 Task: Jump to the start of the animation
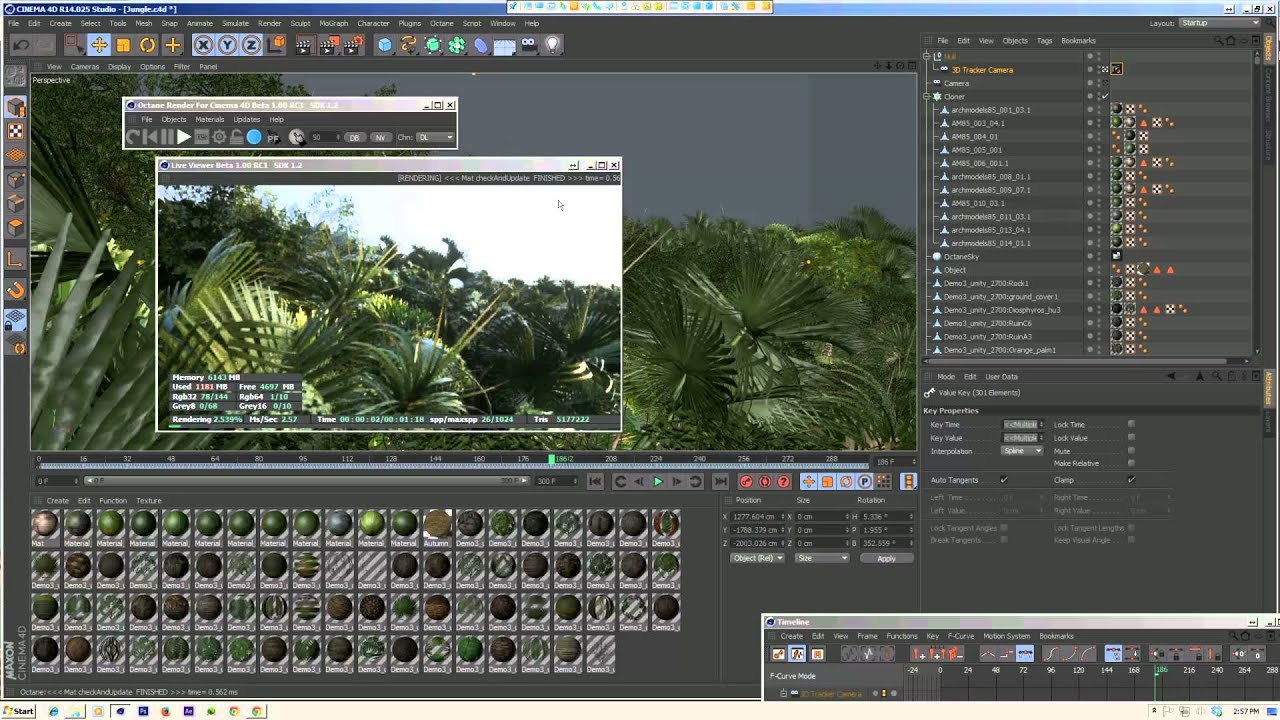[x=595, y=482]
